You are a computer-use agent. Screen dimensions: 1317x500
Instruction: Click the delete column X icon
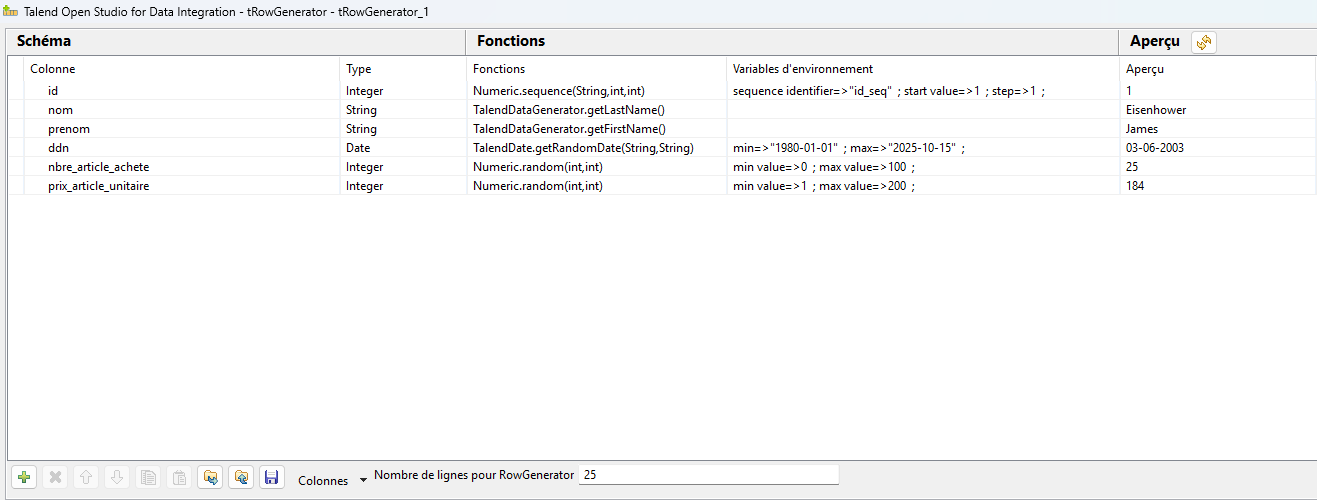[55, 478]
